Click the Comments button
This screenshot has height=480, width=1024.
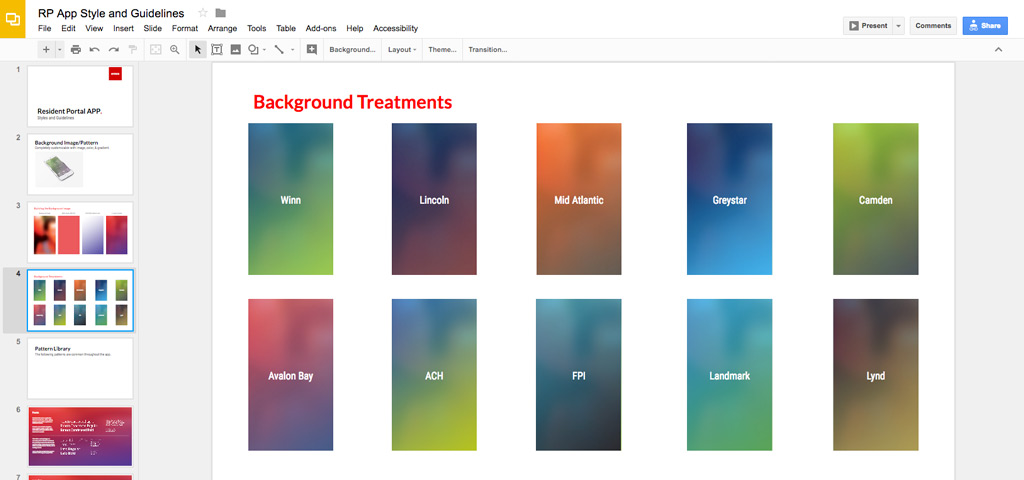[x=933, y=26]
